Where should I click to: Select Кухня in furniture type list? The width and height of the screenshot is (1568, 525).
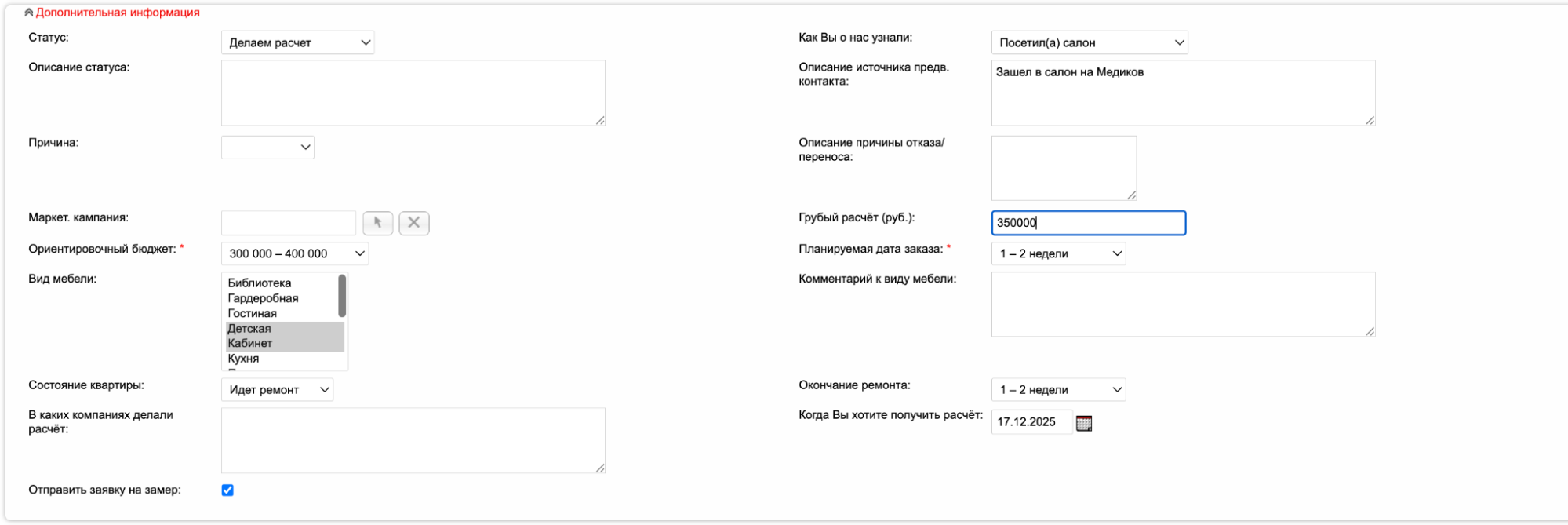click(x=243, y=359)
